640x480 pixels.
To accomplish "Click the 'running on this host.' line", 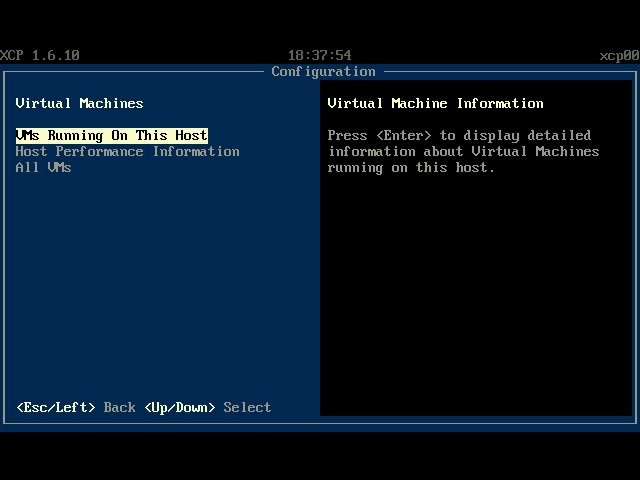I will click(x=411, y=167).
